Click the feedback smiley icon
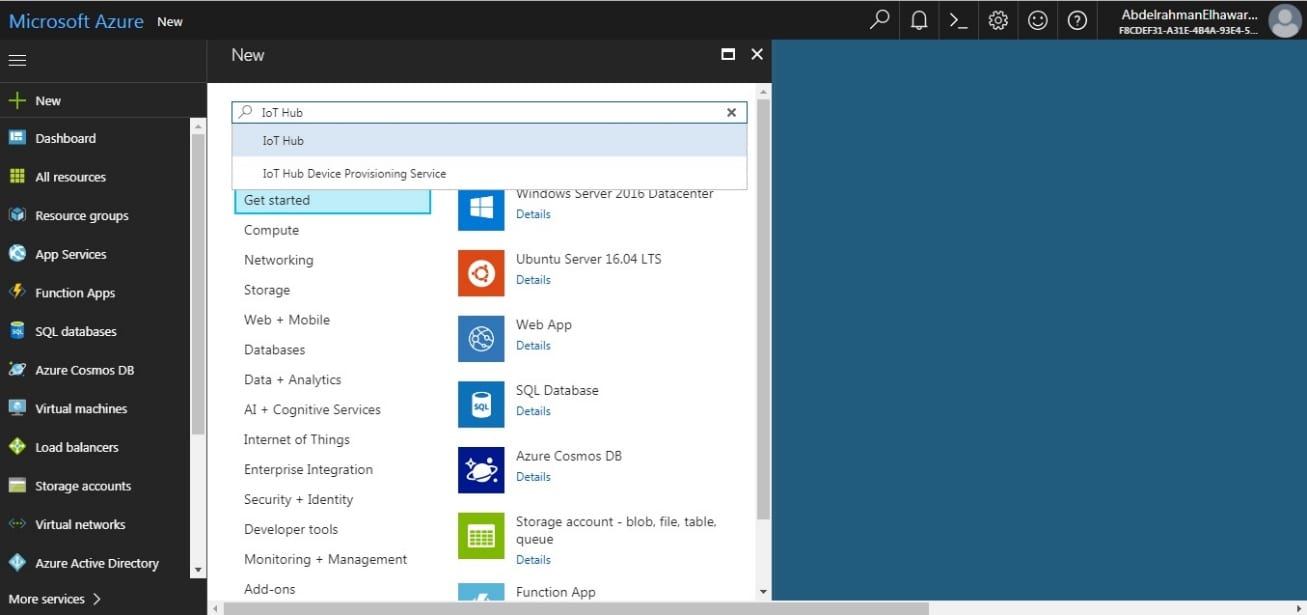The width and height of the screenshot is (1307, 615). click(x=1037, y=20)
